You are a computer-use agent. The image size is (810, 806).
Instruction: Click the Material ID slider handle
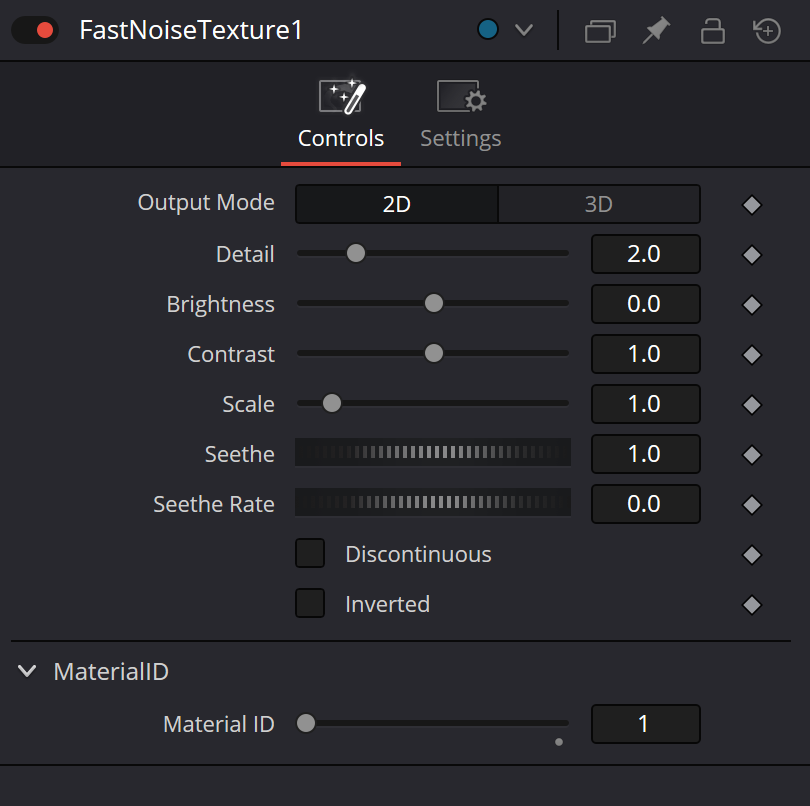(x=306, y=723)
